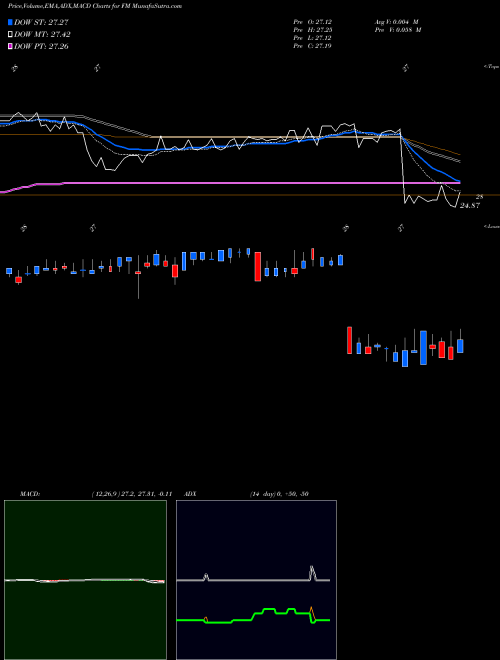The width and height of the screenshot is (500, 660).
Task: Click the 'Pre V: 0.058 M' volume text
Action: coord(398,30)
